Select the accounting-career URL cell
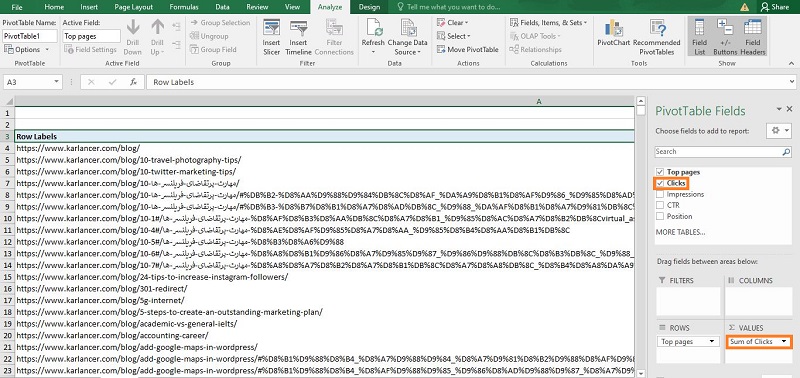This screenshot has height=378, width=800. [324, 336]
